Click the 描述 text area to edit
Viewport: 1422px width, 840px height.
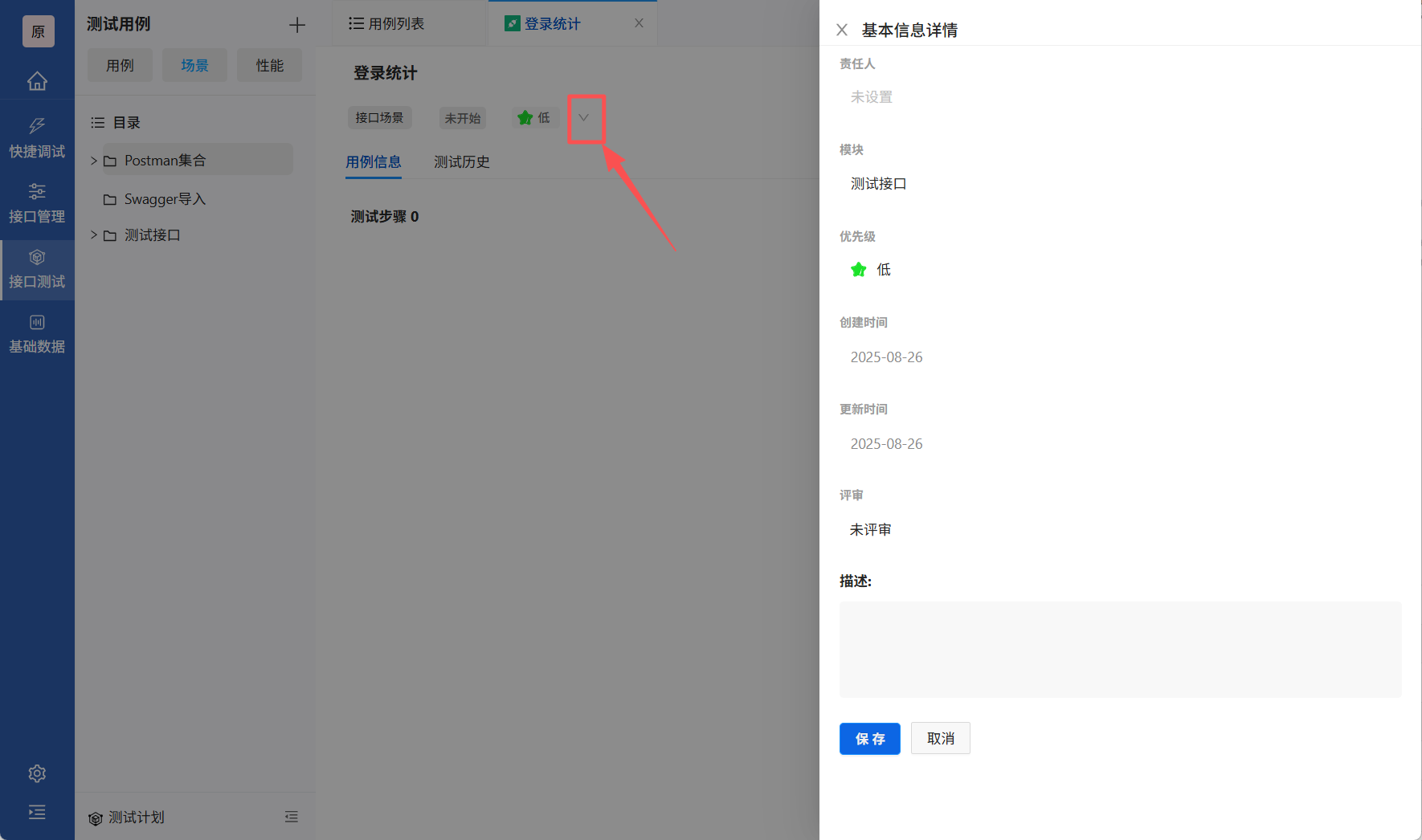pos(1120,649)
